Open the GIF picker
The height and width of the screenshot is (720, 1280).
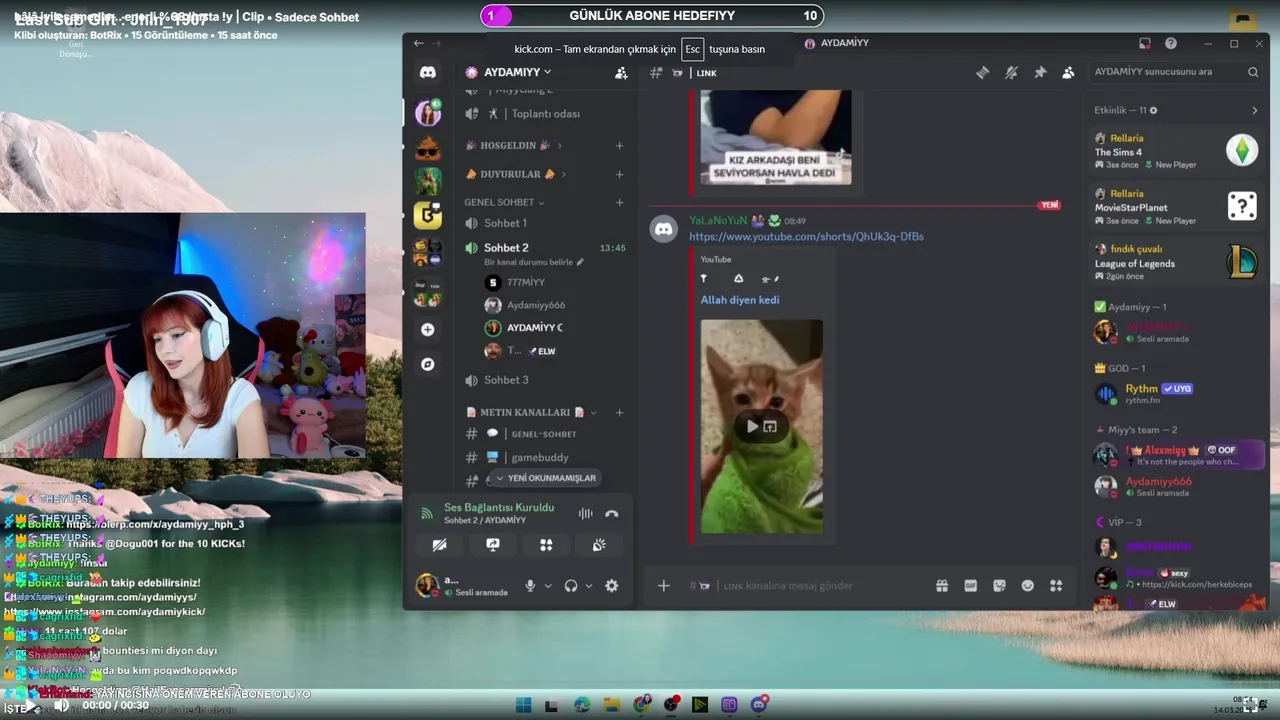pyautogui.click(x=970, y=586)
